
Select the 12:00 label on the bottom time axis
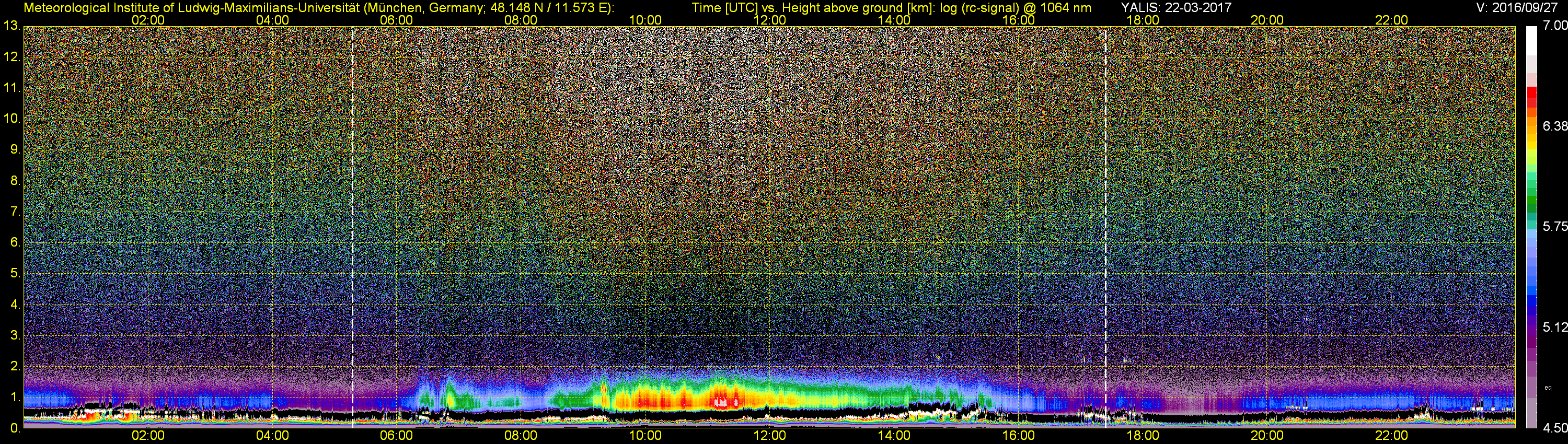click(x=769, y=436)
